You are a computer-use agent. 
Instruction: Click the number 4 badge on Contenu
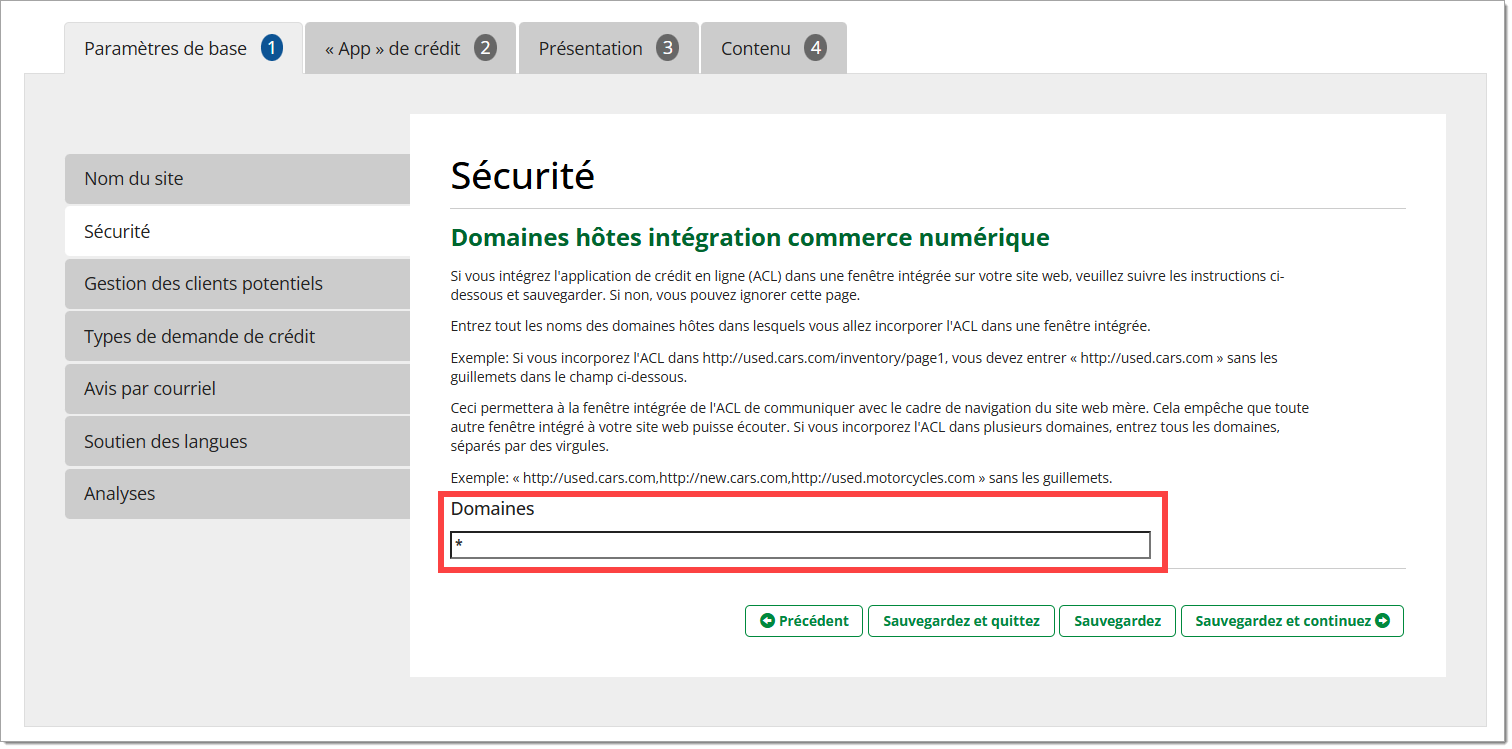coord(815,48)
